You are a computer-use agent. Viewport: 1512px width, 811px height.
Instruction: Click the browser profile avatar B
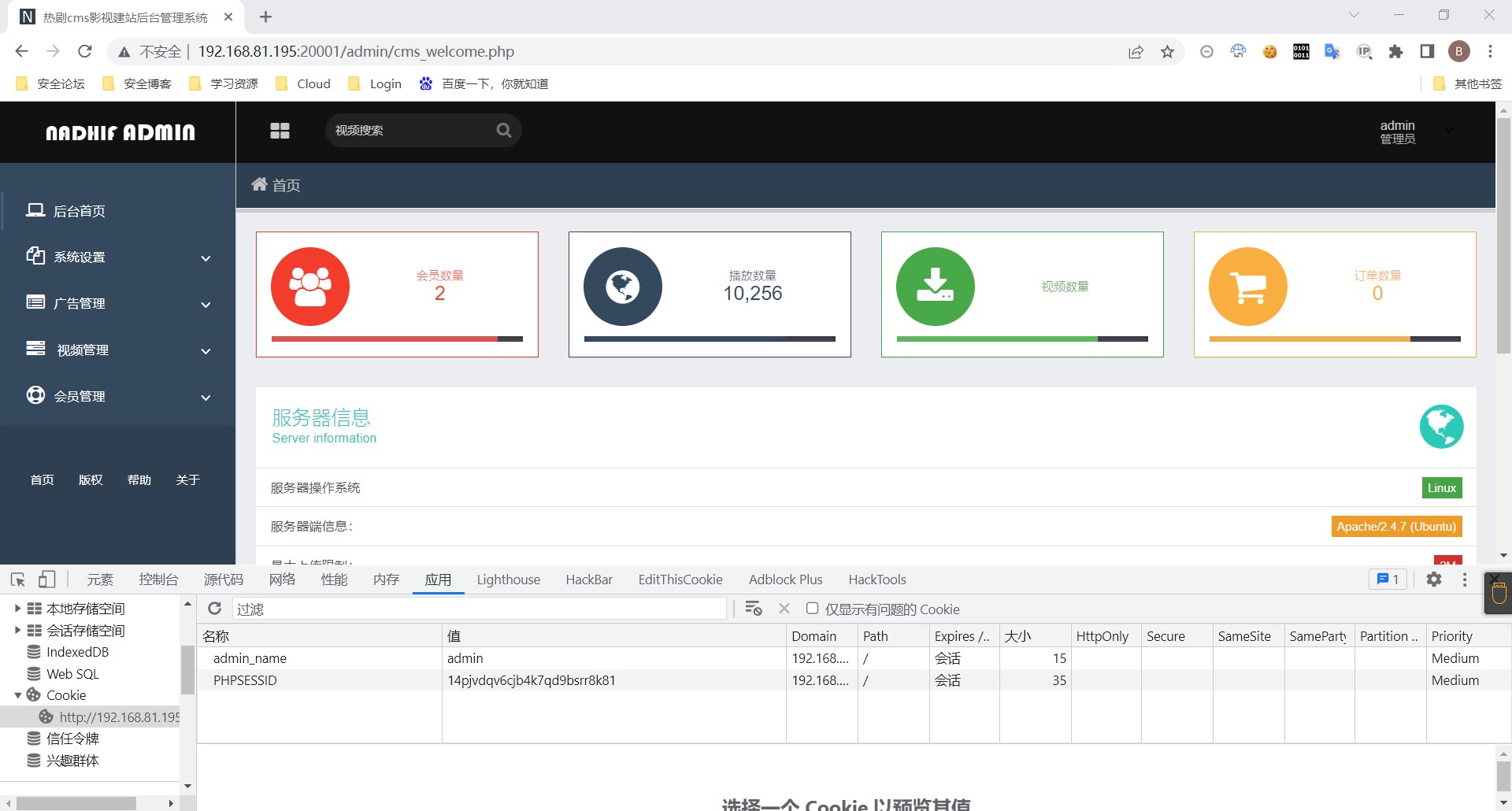tap(1458, 51)
